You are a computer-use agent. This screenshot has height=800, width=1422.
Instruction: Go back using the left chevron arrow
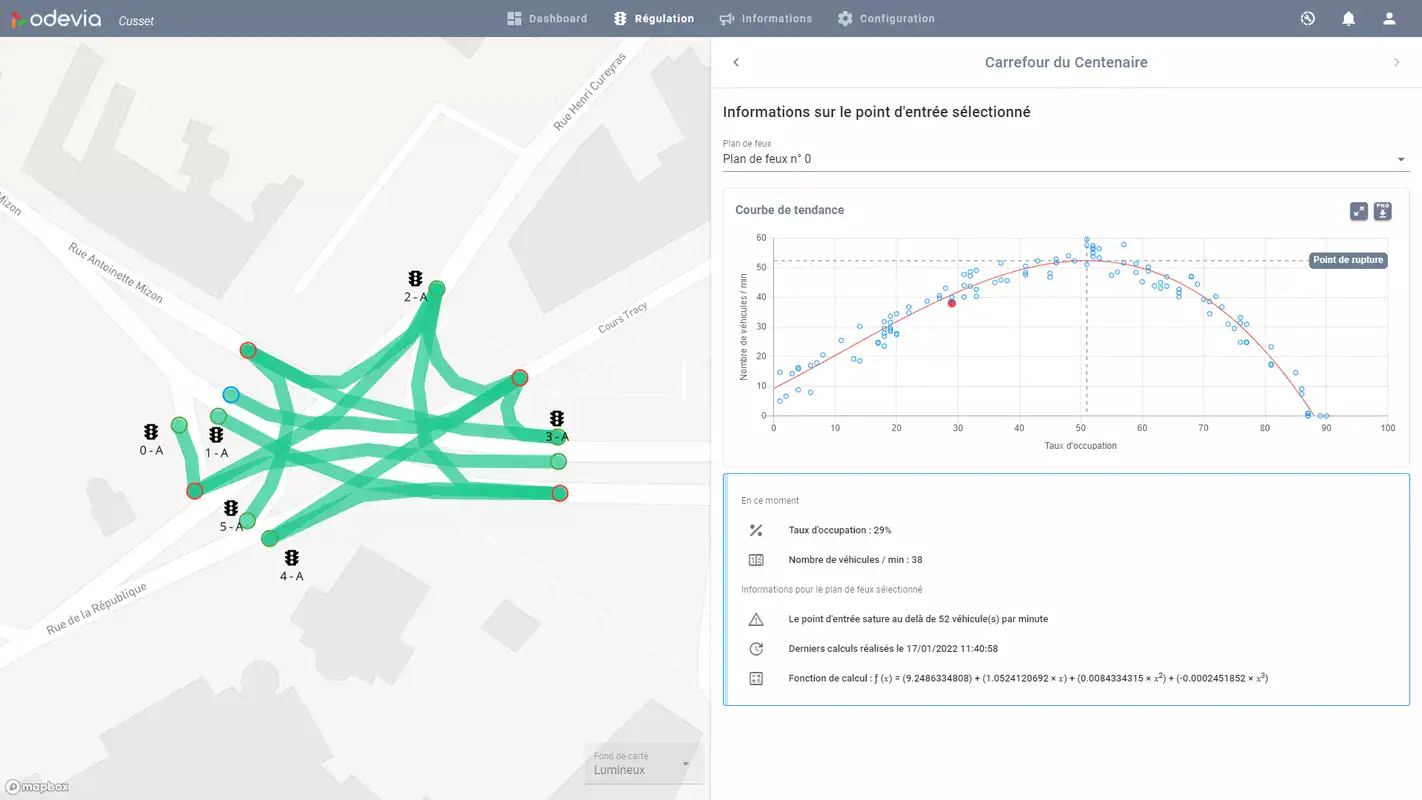tap(736, 61)
